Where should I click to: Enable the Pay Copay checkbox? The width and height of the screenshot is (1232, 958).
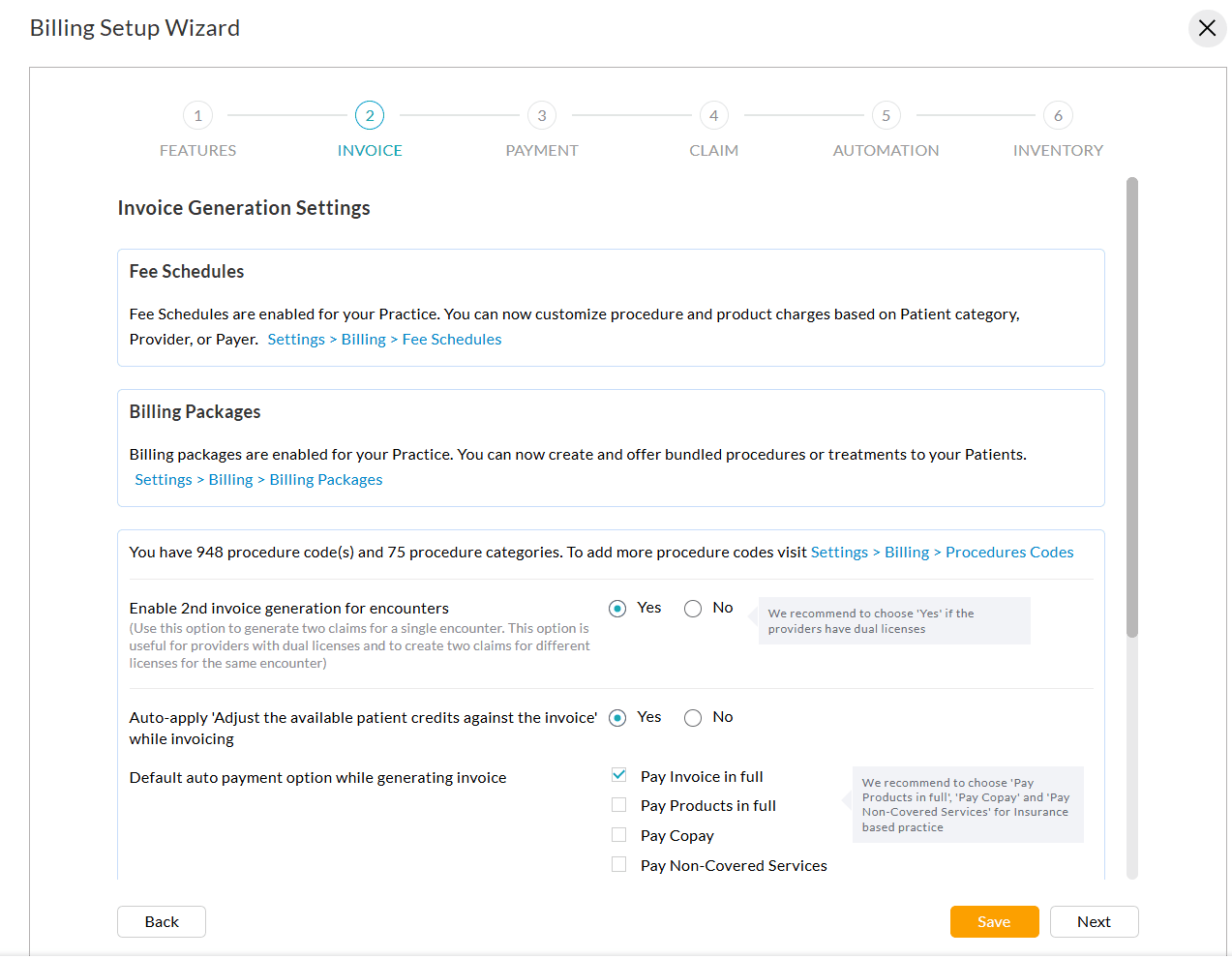pos(618,834)
